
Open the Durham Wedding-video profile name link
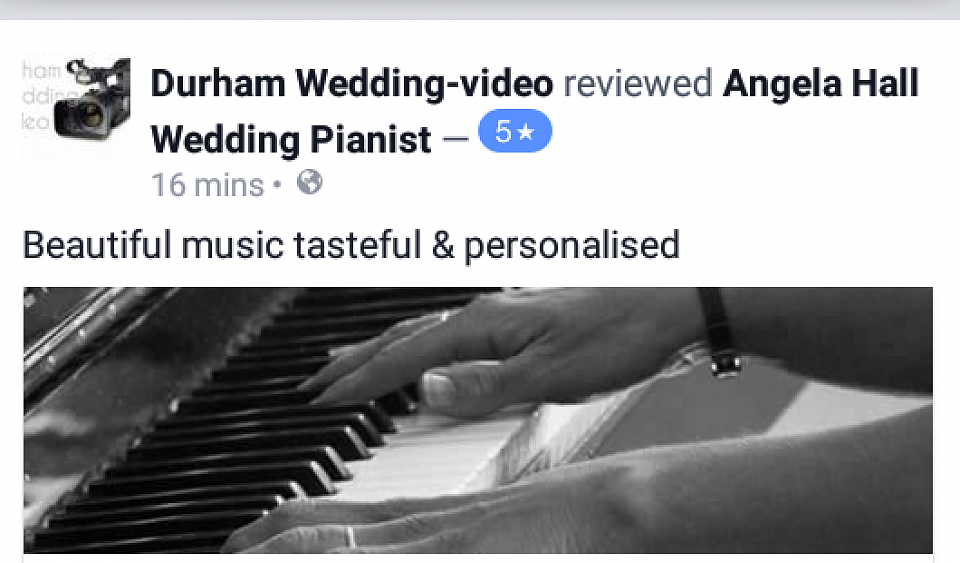[352, 83]
